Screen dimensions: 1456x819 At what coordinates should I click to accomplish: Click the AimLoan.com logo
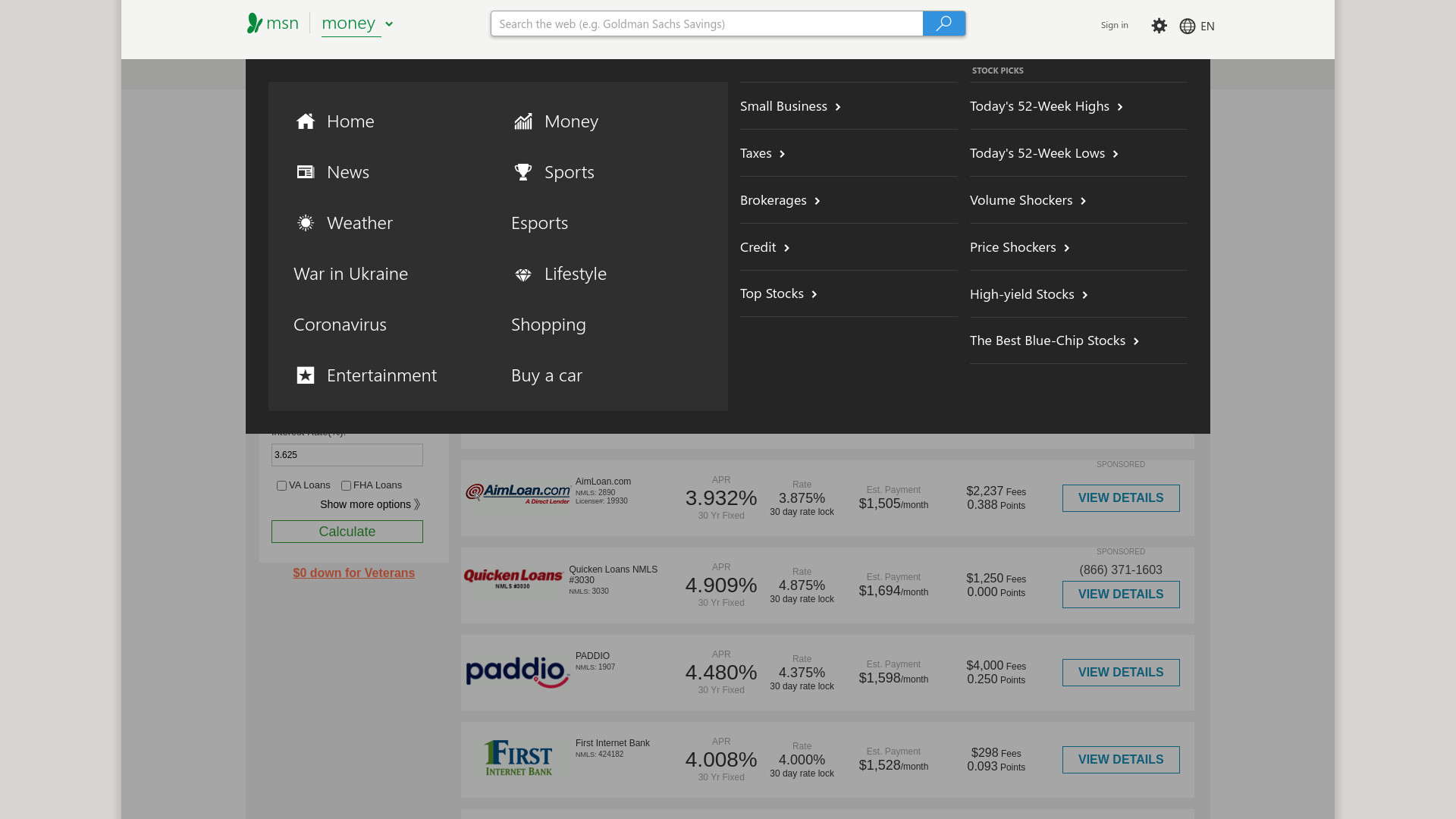[x=518, y=494]
